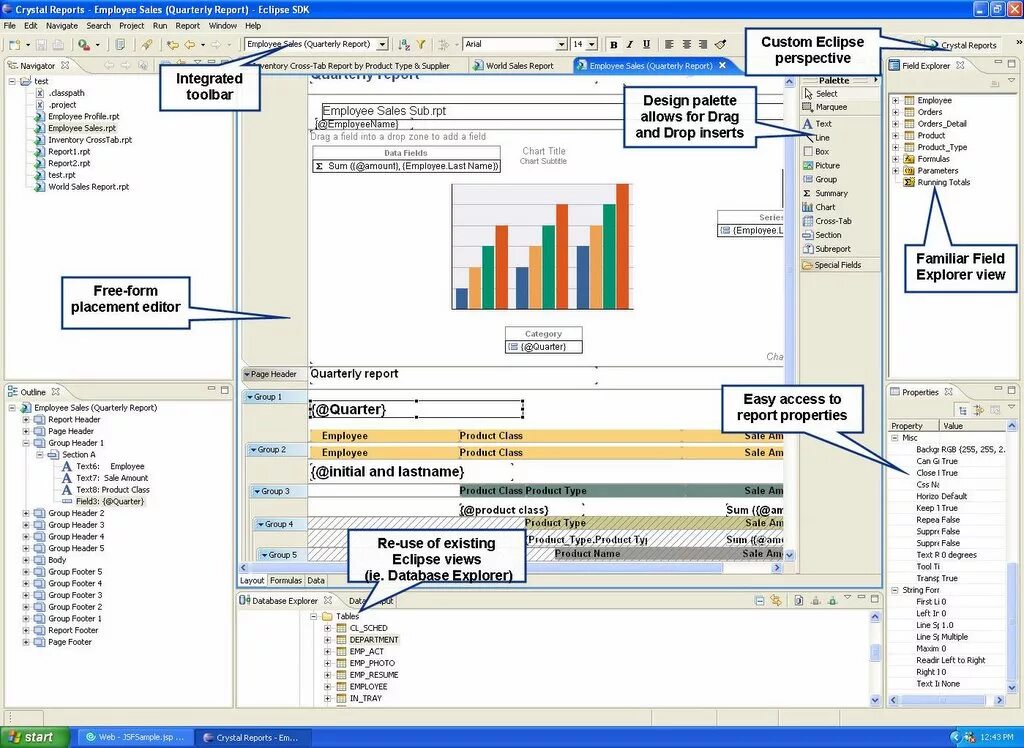Align text left in toolbar
Screen dimensions: 1024x748
point(669,44)
